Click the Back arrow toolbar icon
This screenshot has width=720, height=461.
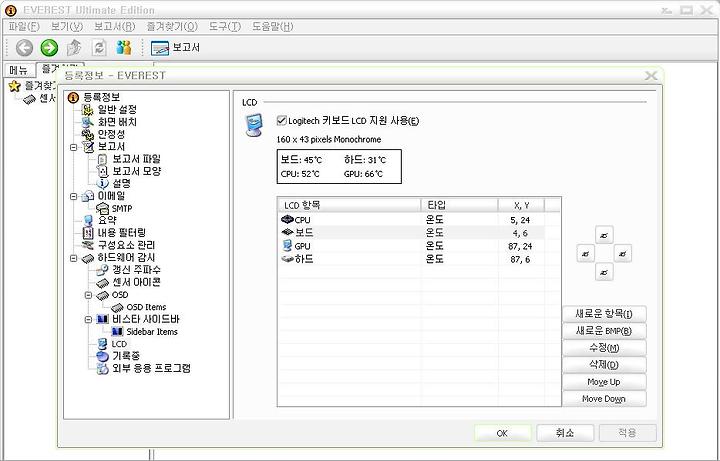coord(24,47)
